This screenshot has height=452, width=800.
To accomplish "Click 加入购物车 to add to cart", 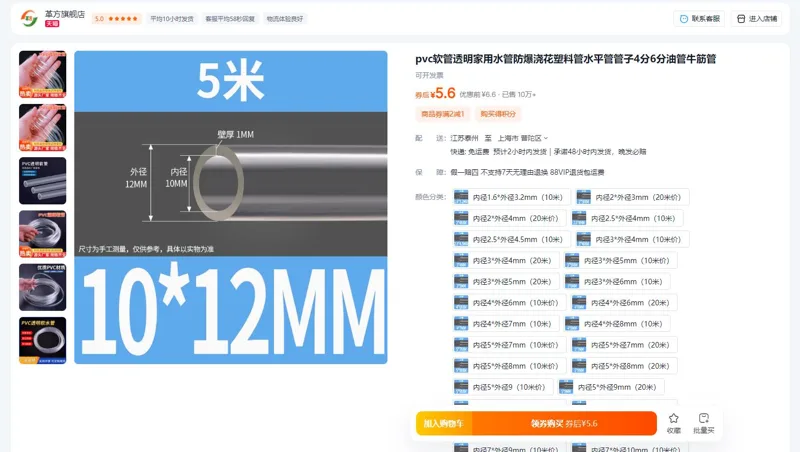I will (x=444, y=423).
